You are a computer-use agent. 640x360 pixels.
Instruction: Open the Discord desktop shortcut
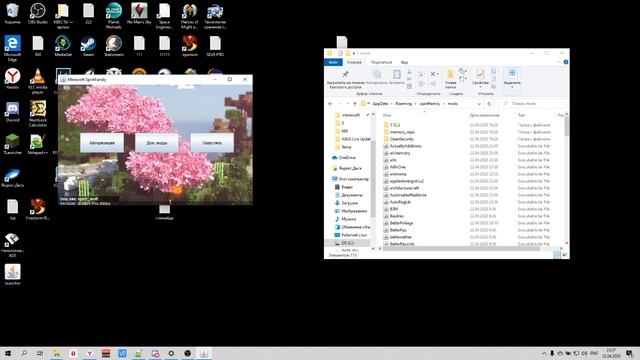13,112
